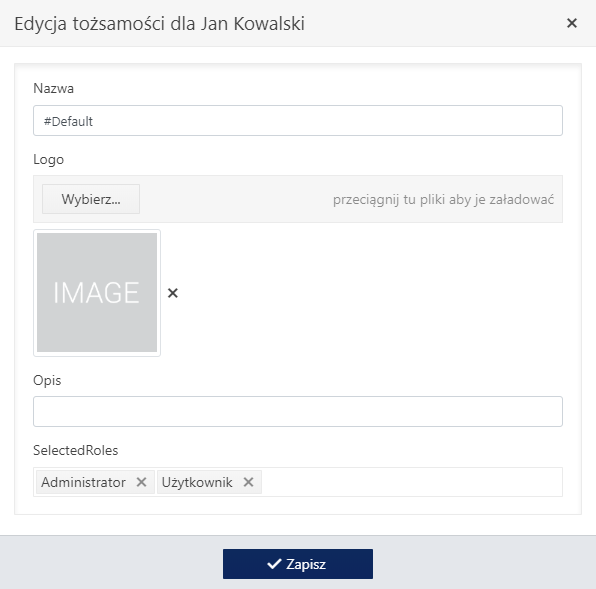Click the Nazwa field label

53,88
